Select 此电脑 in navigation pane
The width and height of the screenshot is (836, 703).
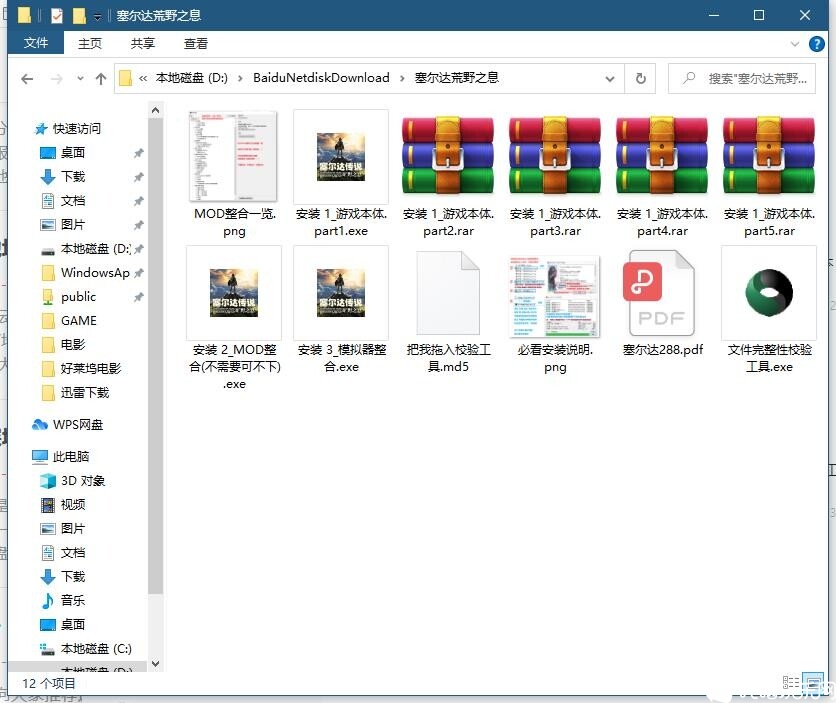pos(70,457)
